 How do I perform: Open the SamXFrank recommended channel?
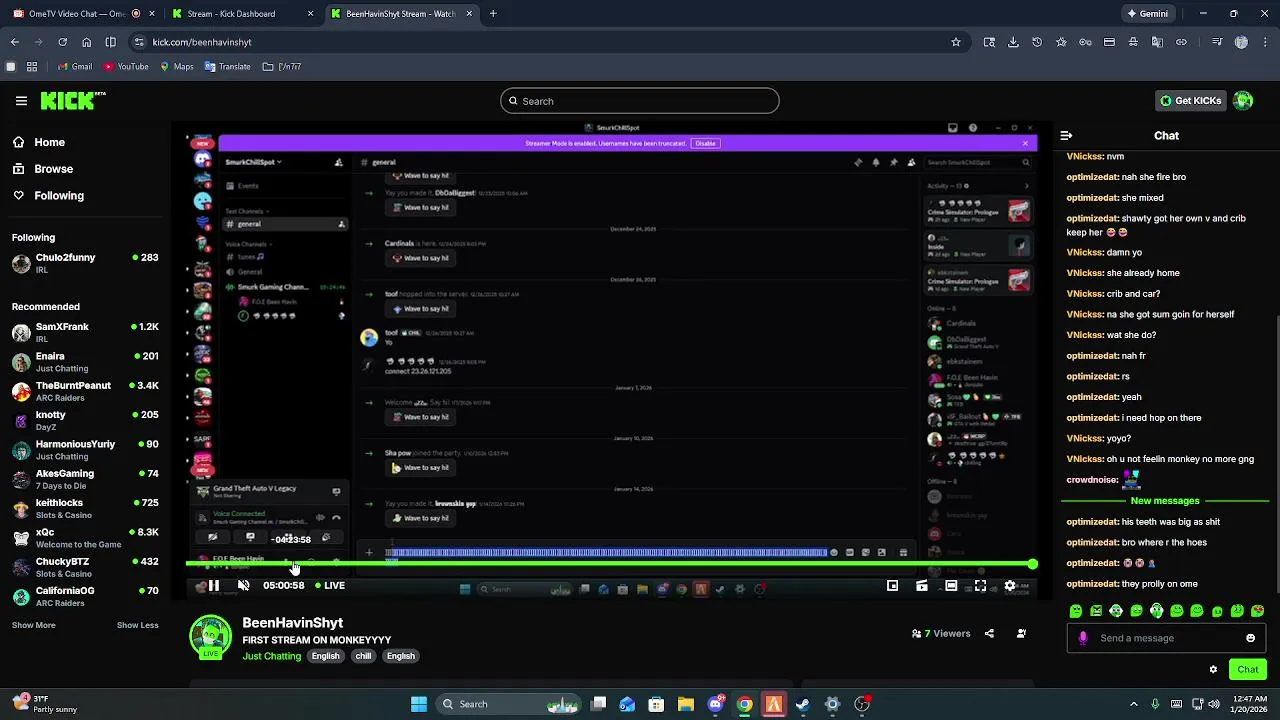pos(85,333)
